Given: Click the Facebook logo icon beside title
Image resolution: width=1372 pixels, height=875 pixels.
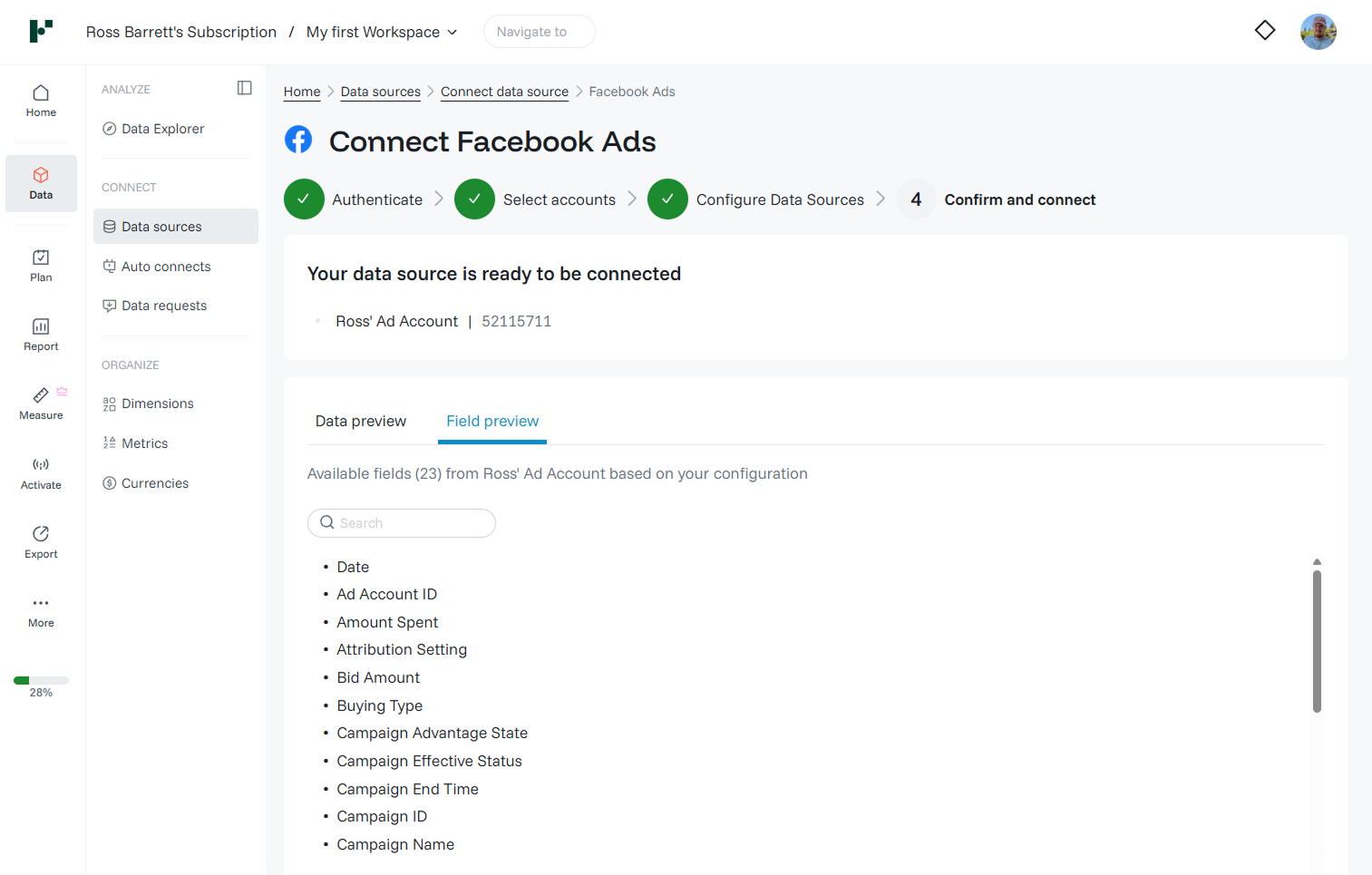Looking at the screenshot, I should coord(298,140).
